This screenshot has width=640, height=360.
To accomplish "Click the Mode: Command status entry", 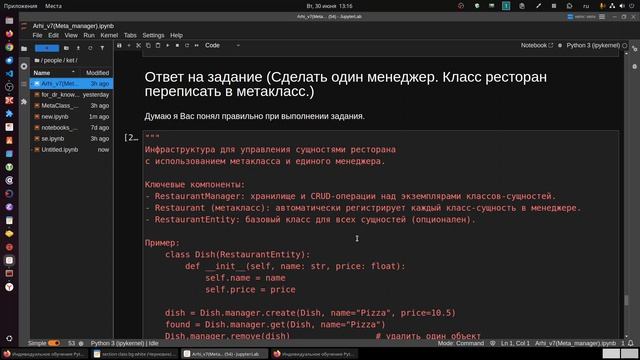I will (461, 343).
